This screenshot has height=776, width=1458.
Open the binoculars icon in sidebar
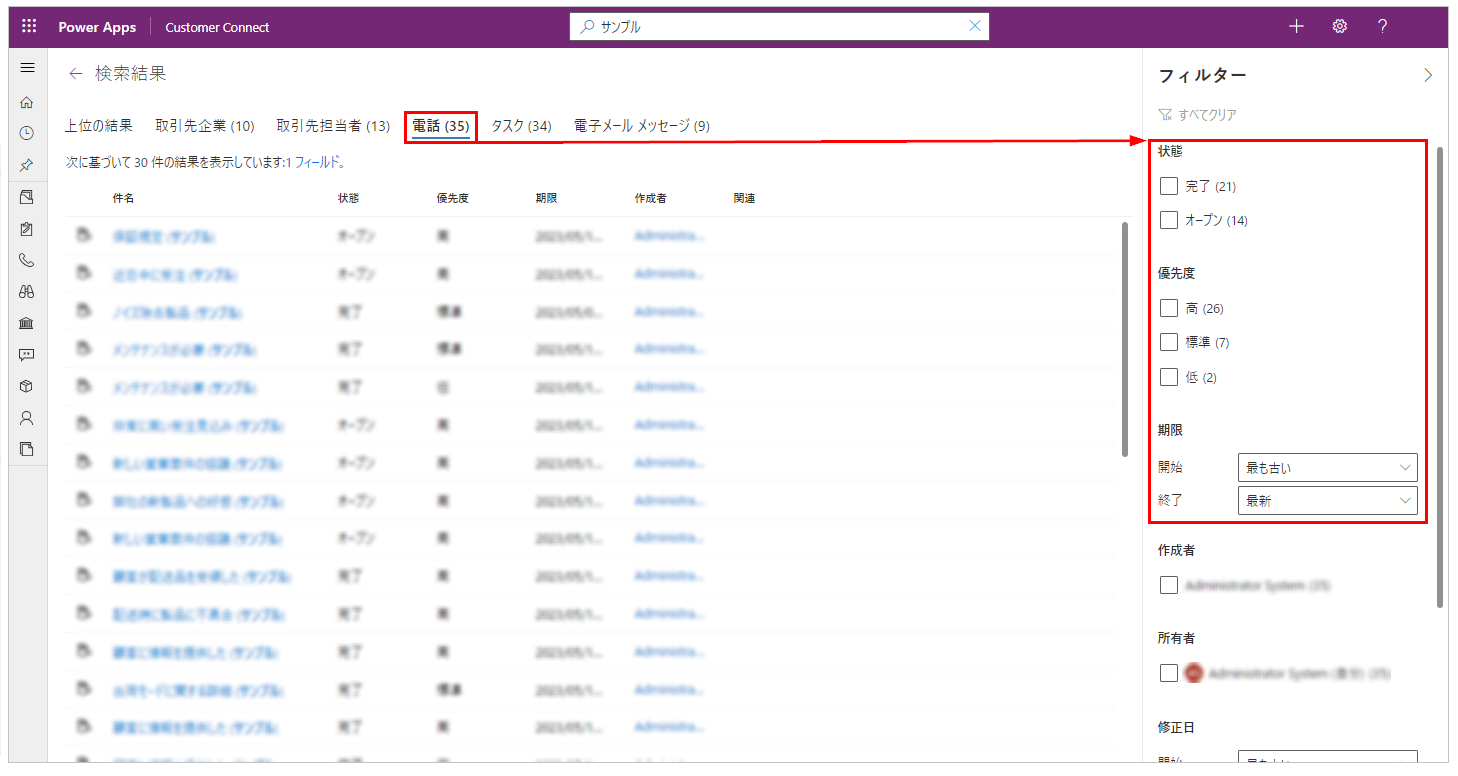pos(27,292)
